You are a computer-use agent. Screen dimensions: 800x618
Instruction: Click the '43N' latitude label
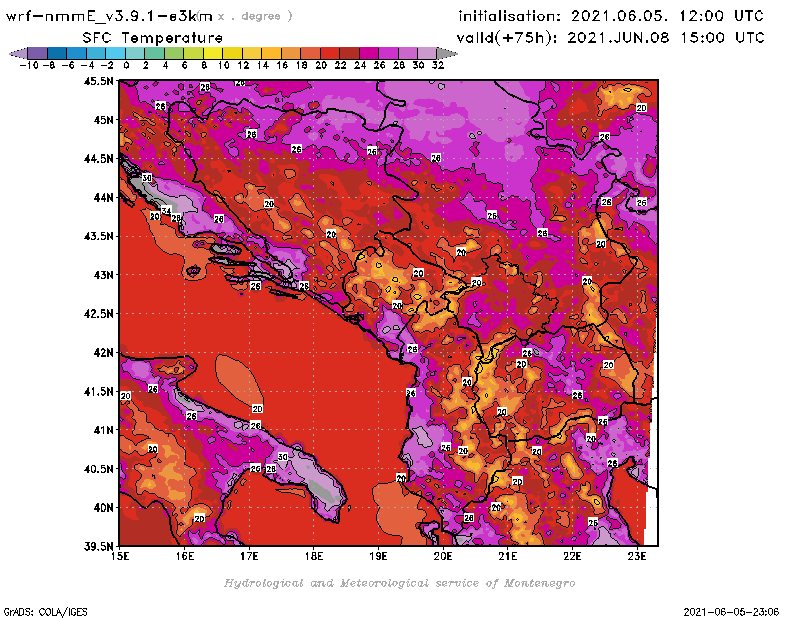click(x=103, y=275)
